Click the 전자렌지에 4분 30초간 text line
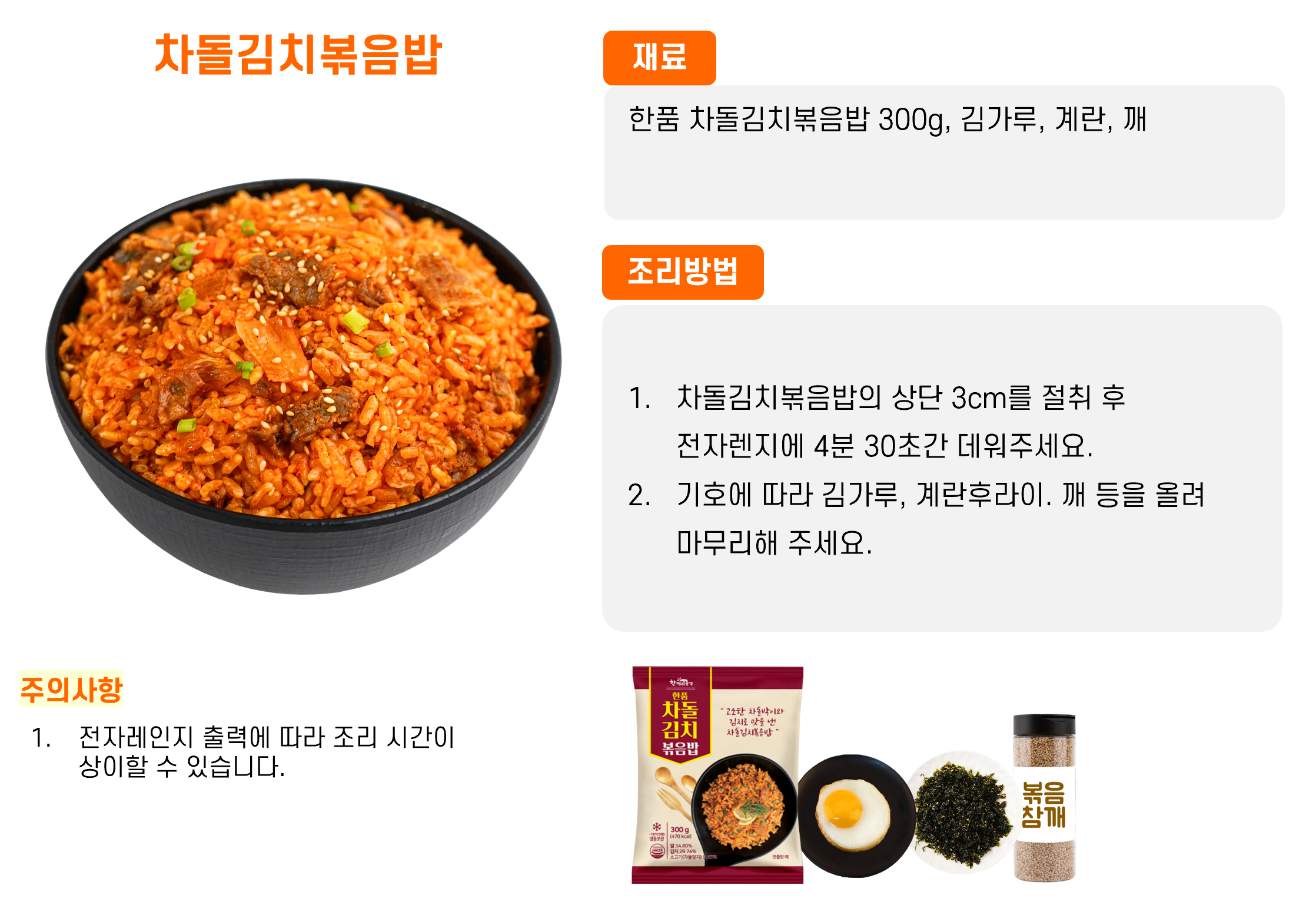 (885, 446)
